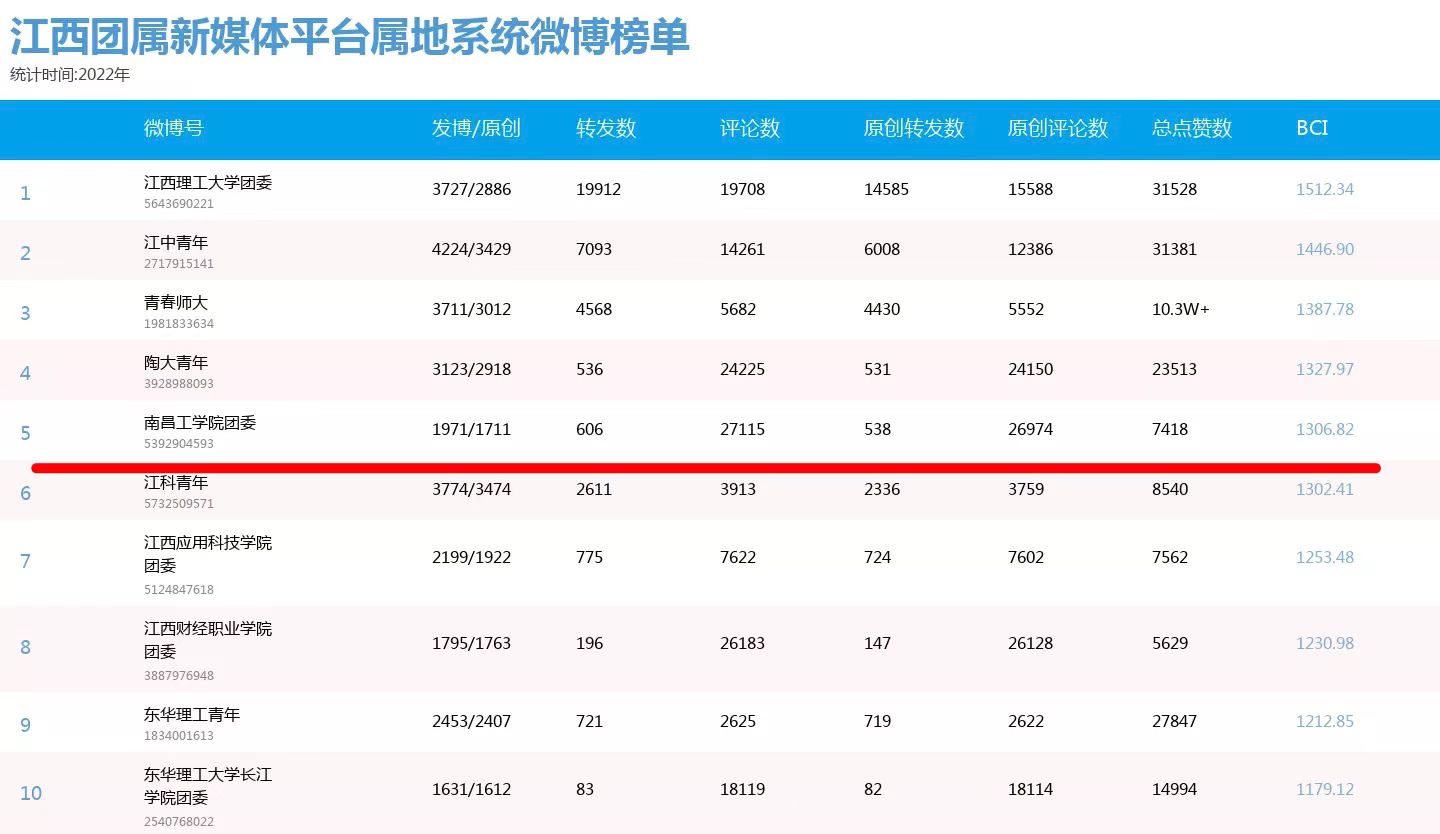Screen dimensions: 1440x834
Task: Open the 江科青年 account name
Action: coord(176,483)
